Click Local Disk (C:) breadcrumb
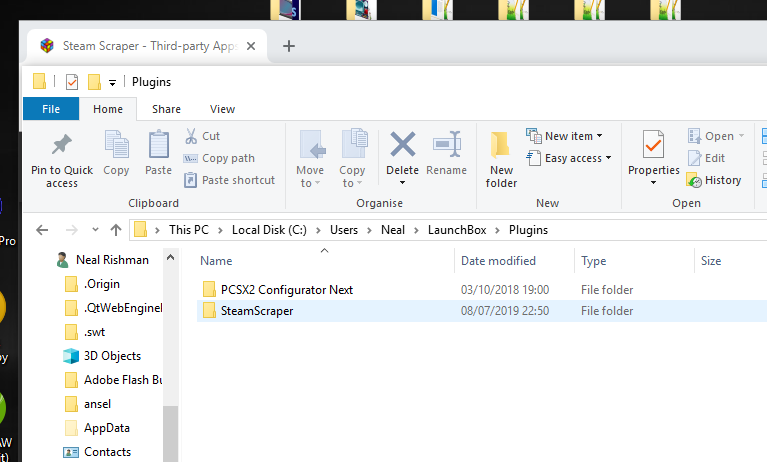 [269, 230]
